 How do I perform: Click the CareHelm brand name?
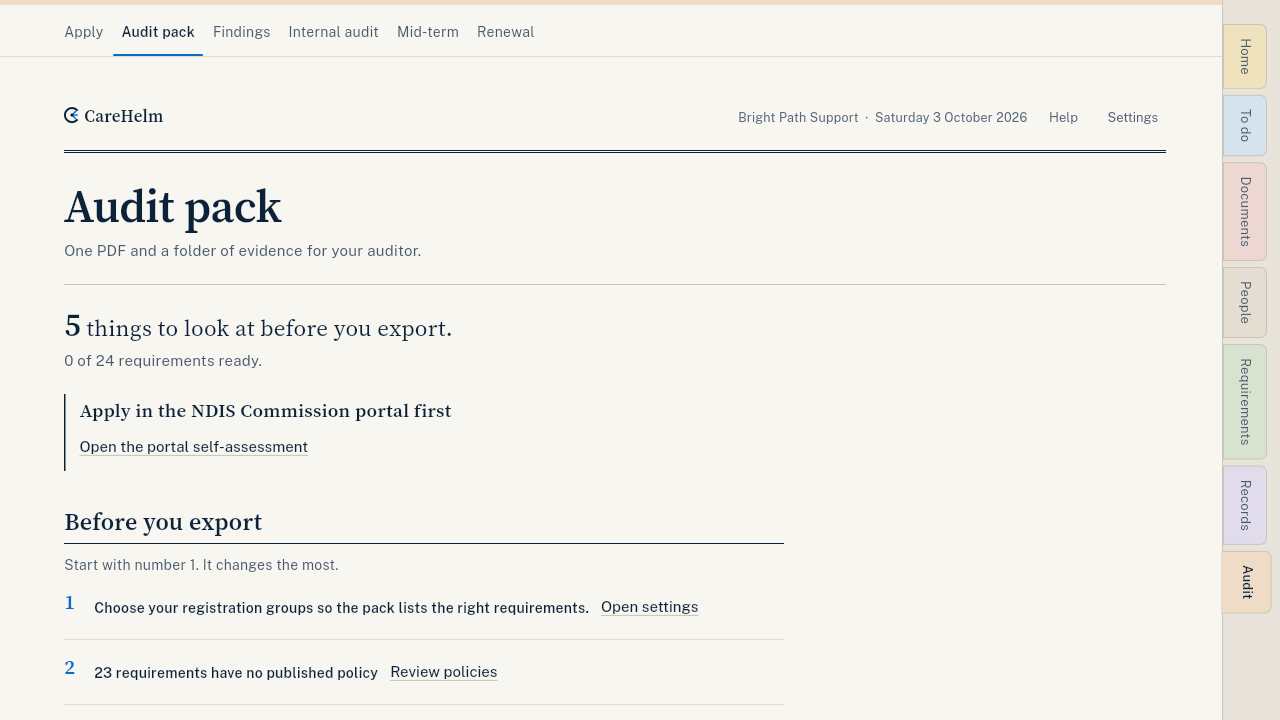(124, 116)
